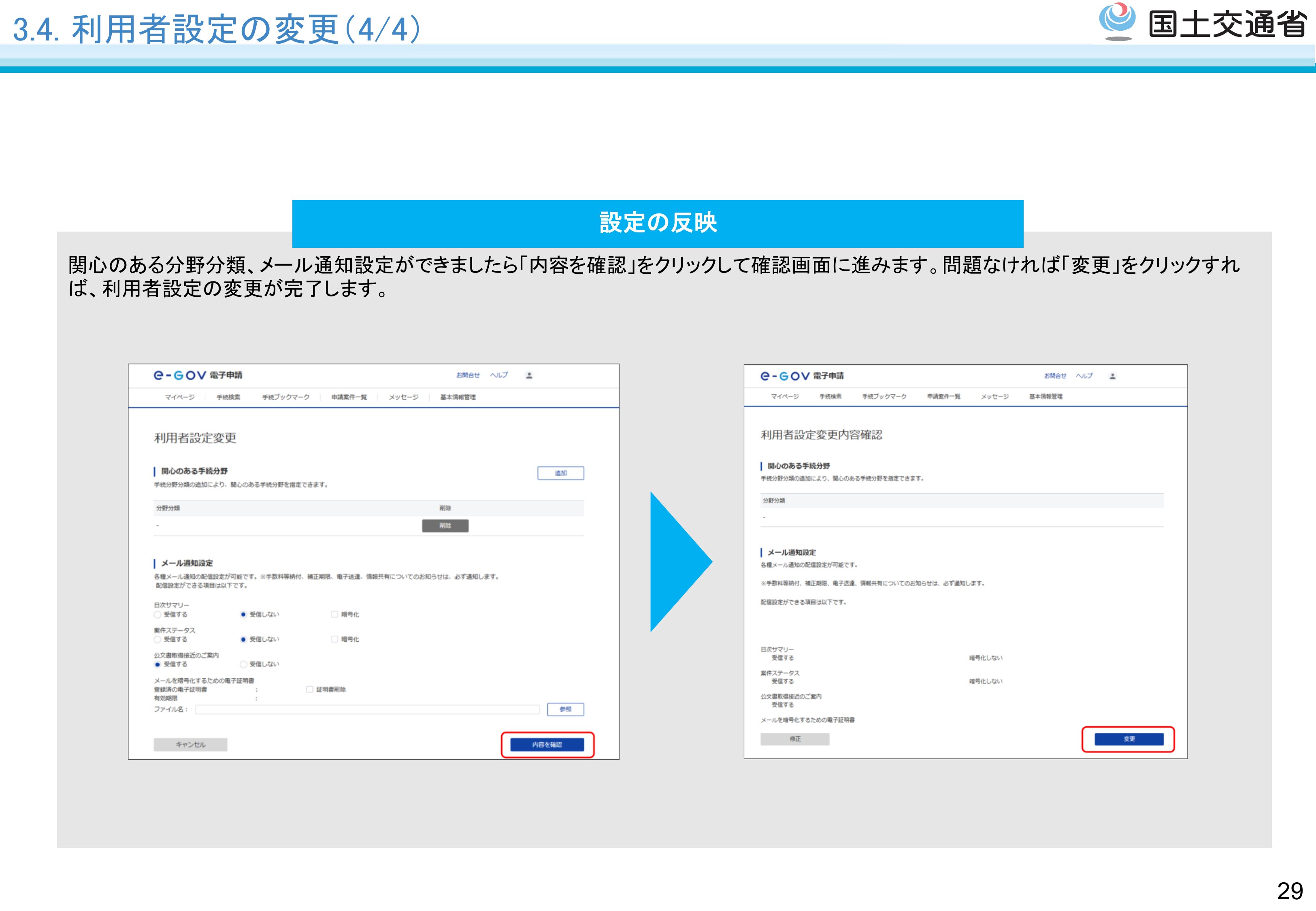Open 基本情報管理 menu in left screenshot
This screenshot has height=911, width=1316.
[x=458, y=397]
